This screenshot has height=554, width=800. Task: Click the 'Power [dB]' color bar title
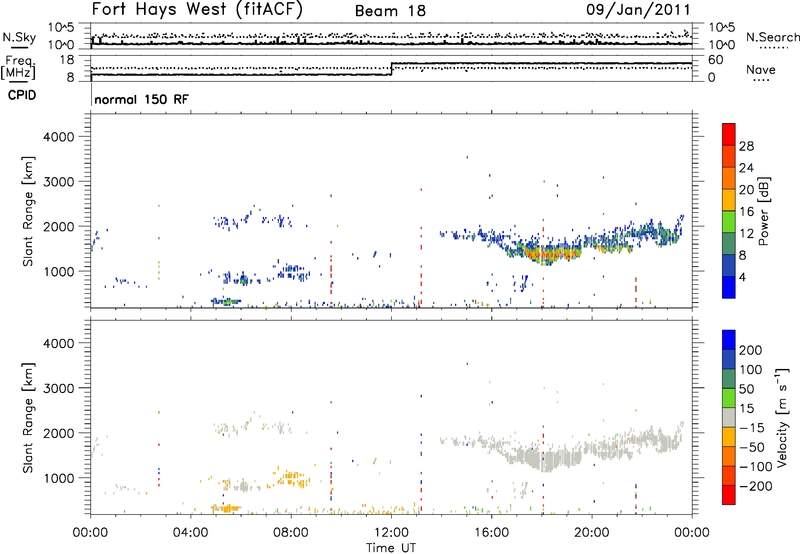(x=764, y=211)
